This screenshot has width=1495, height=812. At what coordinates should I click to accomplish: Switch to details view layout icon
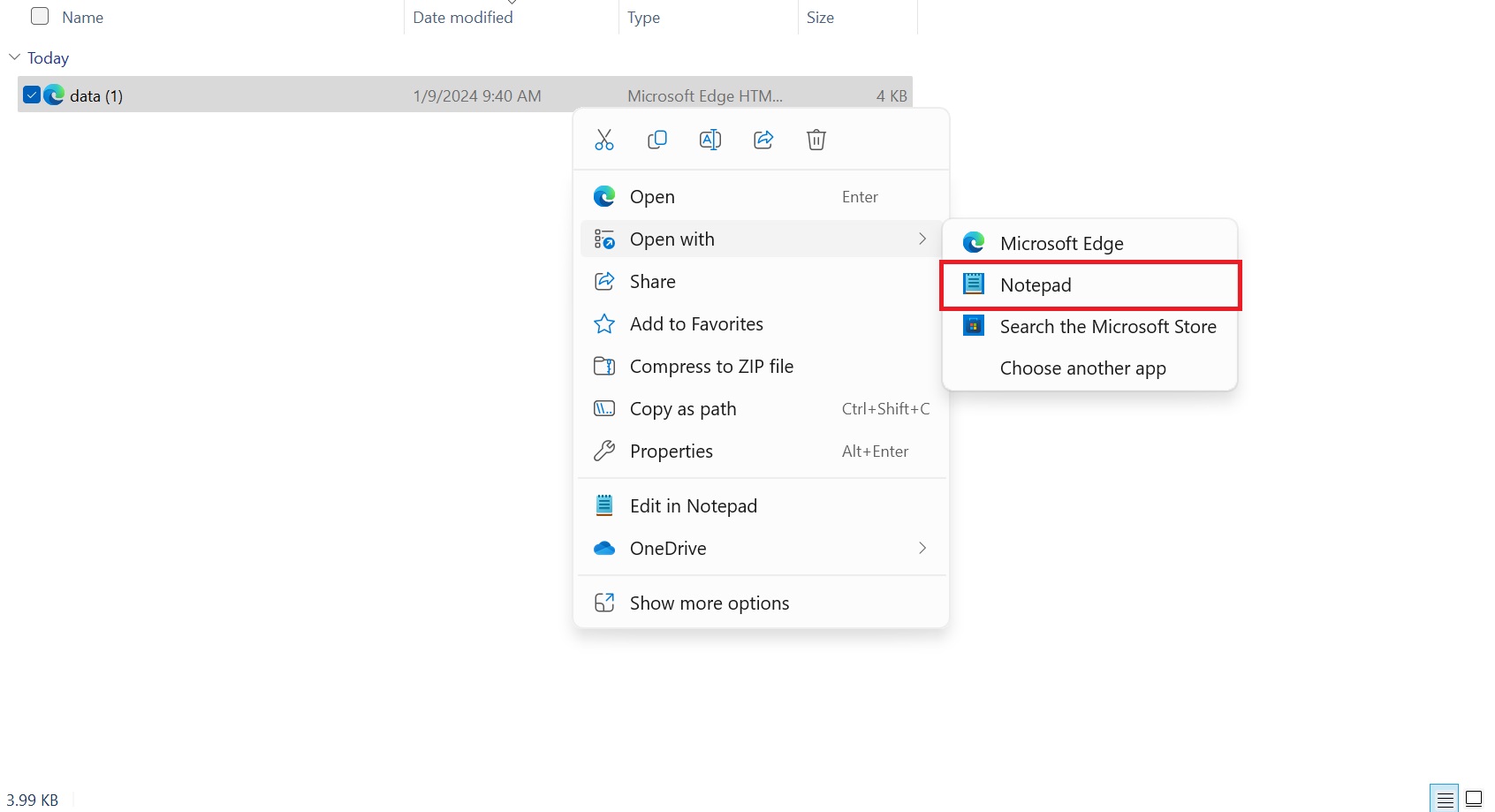point(1445,799)
